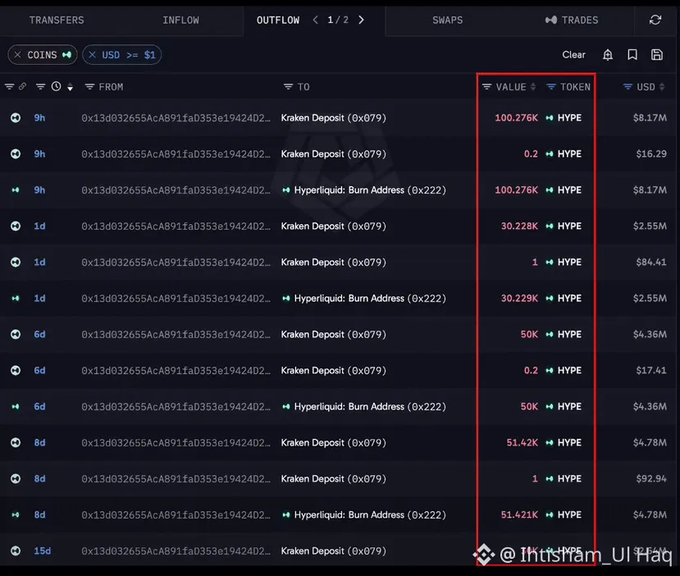The width and height of the screenshot is (680, 576).
Task: Click value 51.421K
Action: coord(519,515)
